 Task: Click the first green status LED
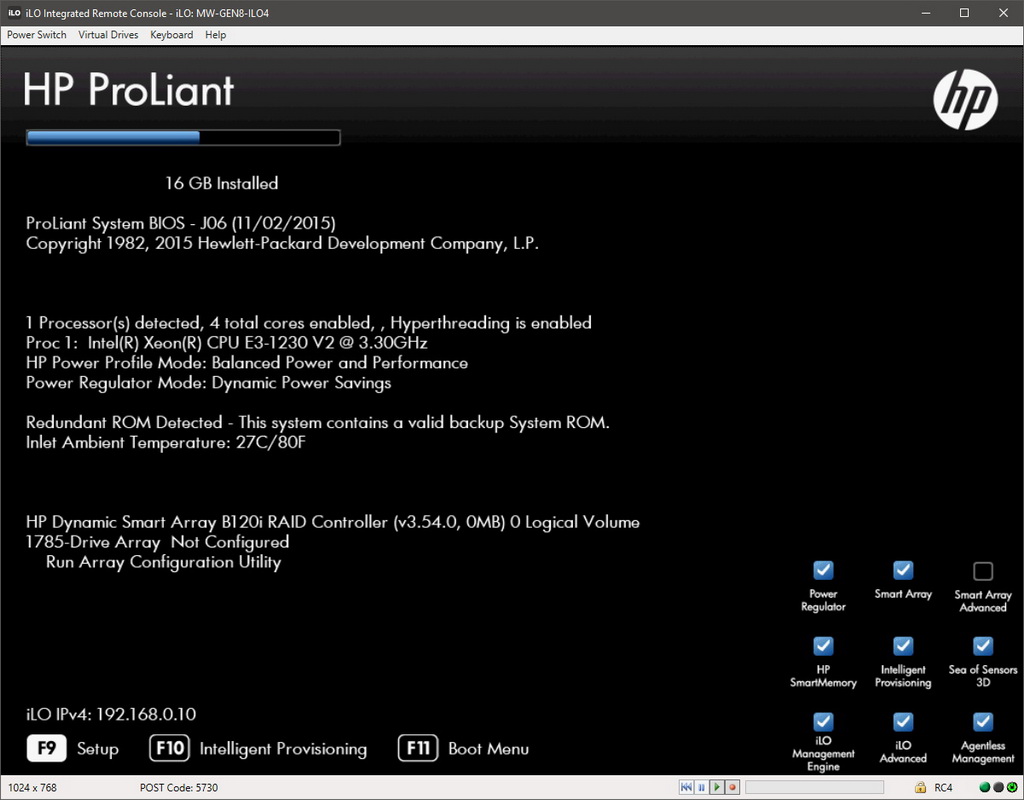(985, 788)
